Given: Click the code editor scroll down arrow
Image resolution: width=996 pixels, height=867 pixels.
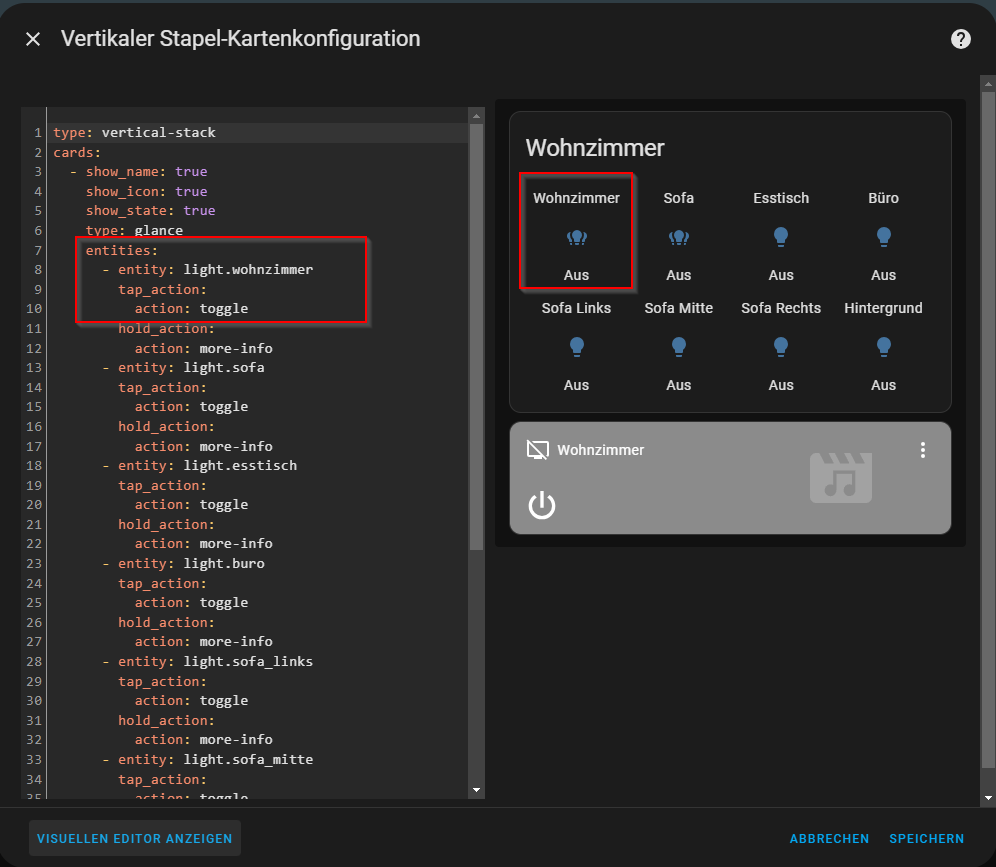Looking at the screenshot, I should click(x=477, y=790).
